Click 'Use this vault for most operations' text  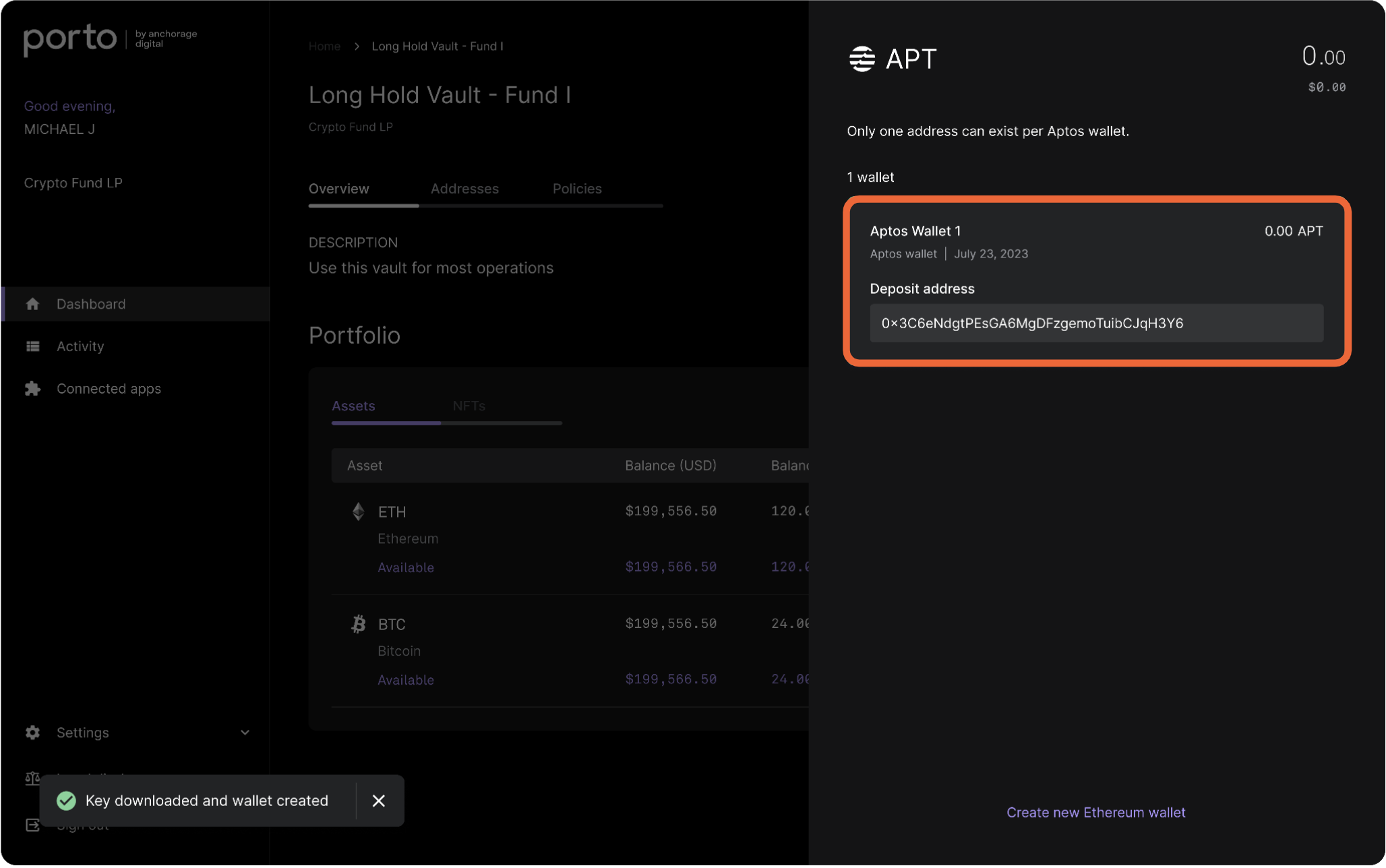431,268
